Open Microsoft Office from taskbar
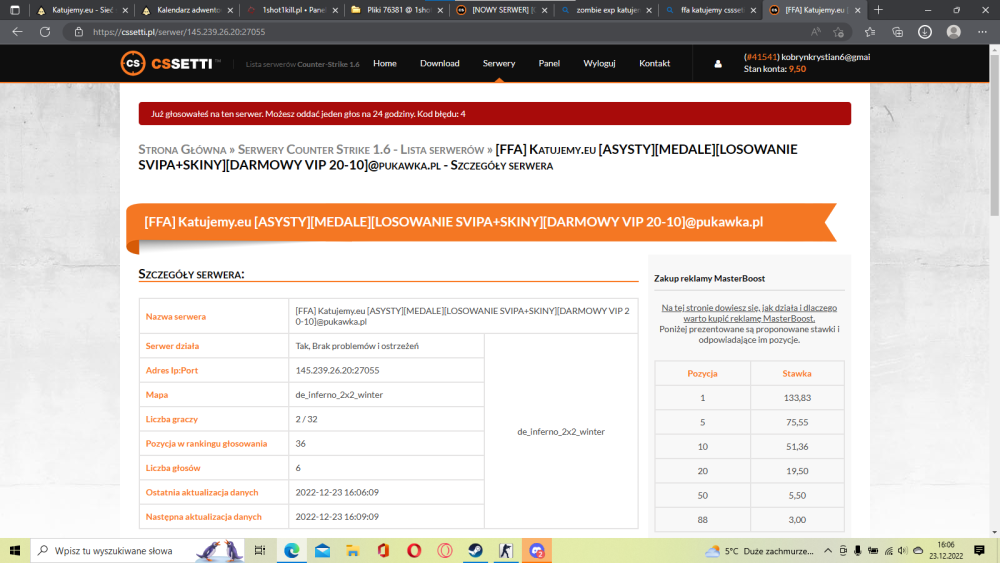The width and height of the screenshot is (1000, 563). click(383, 550)
